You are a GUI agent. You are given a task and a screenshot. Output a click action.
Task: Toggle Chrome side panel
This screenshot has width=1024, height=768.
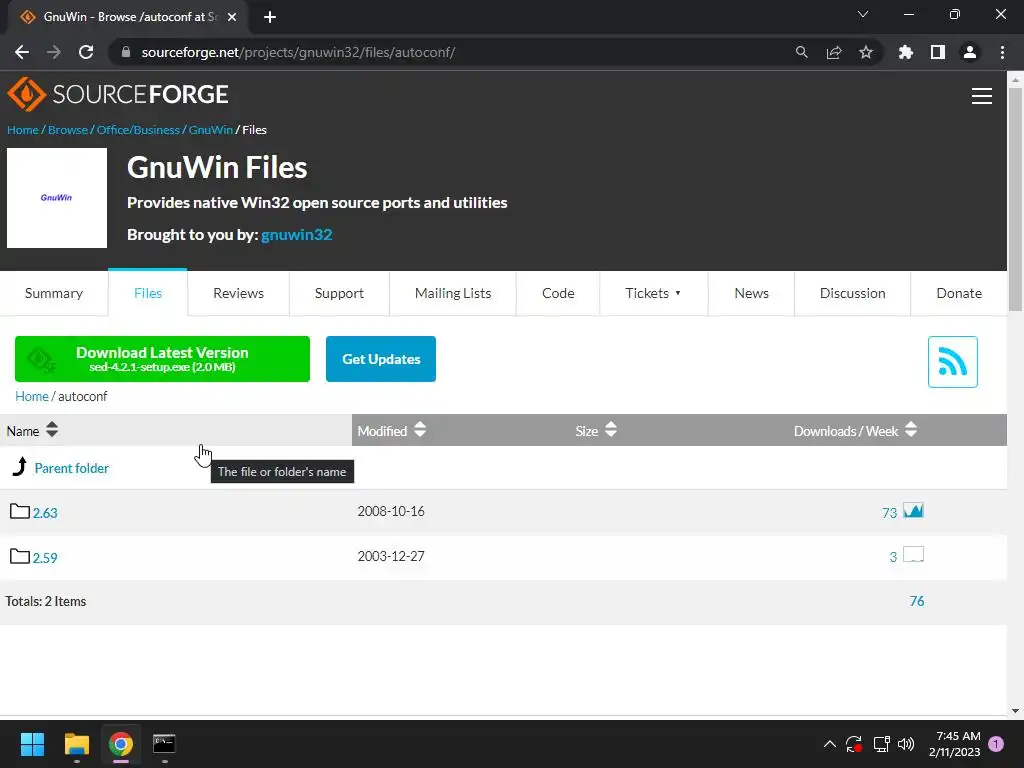(x=938, y=52)
